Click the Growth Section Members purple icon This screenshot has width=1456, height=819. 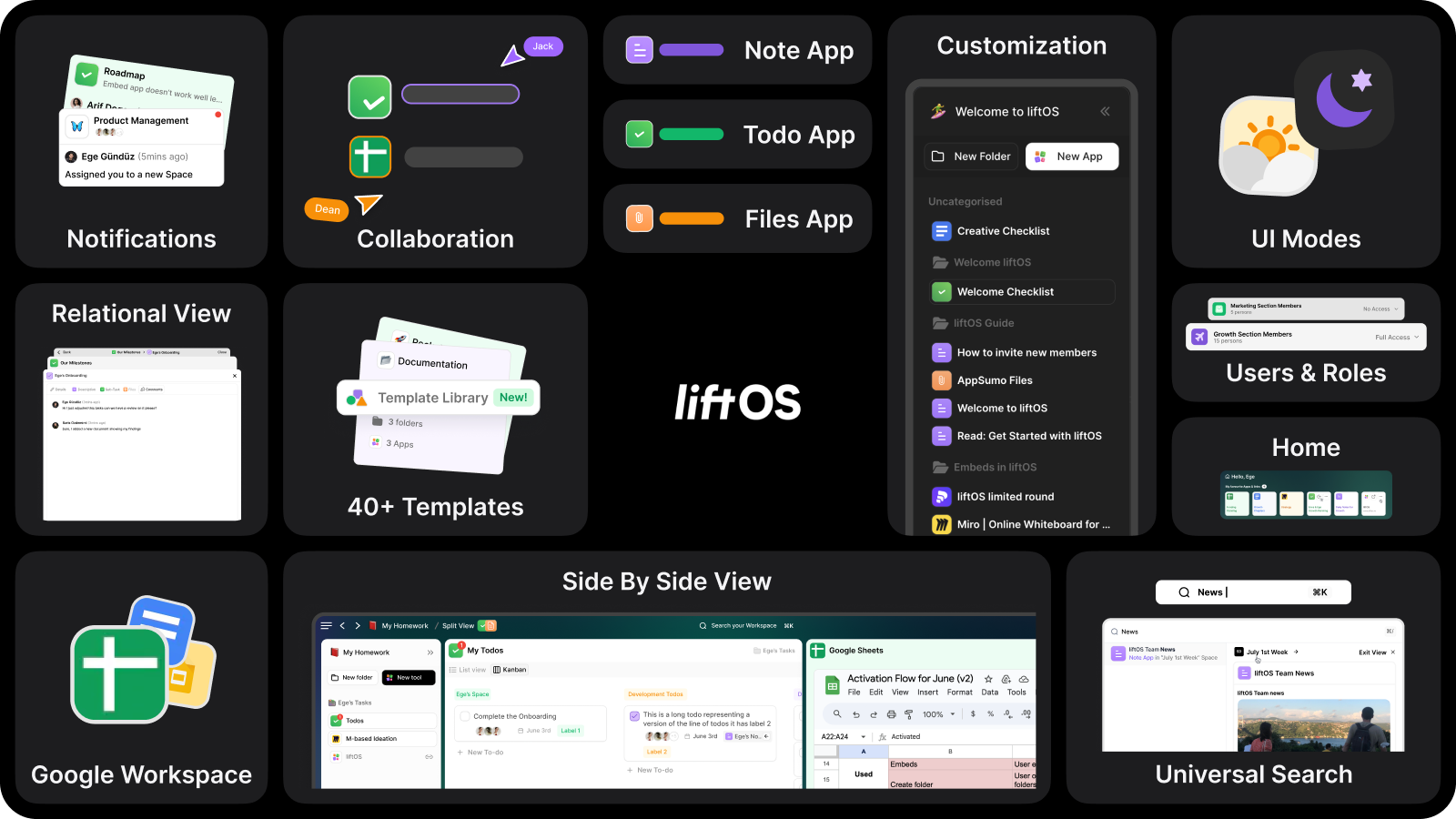(x=1198, y=338)
